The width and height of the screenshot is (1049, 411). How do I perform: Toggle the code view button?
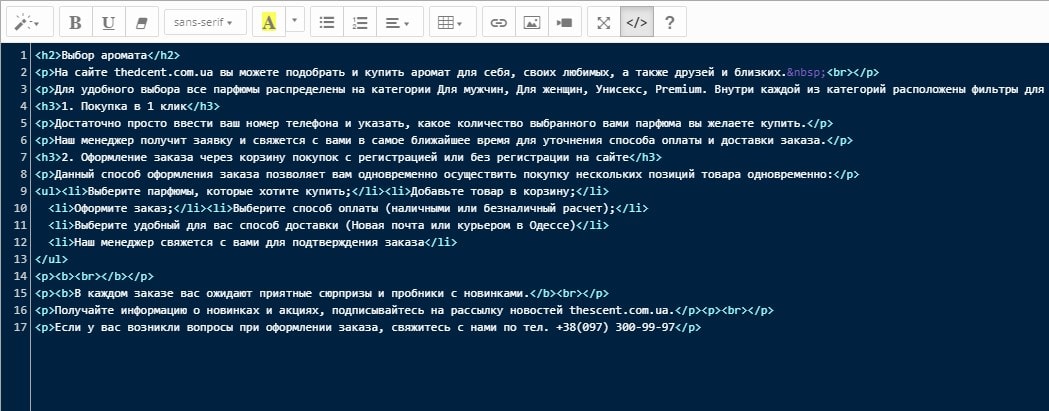[x=636, y=22]
